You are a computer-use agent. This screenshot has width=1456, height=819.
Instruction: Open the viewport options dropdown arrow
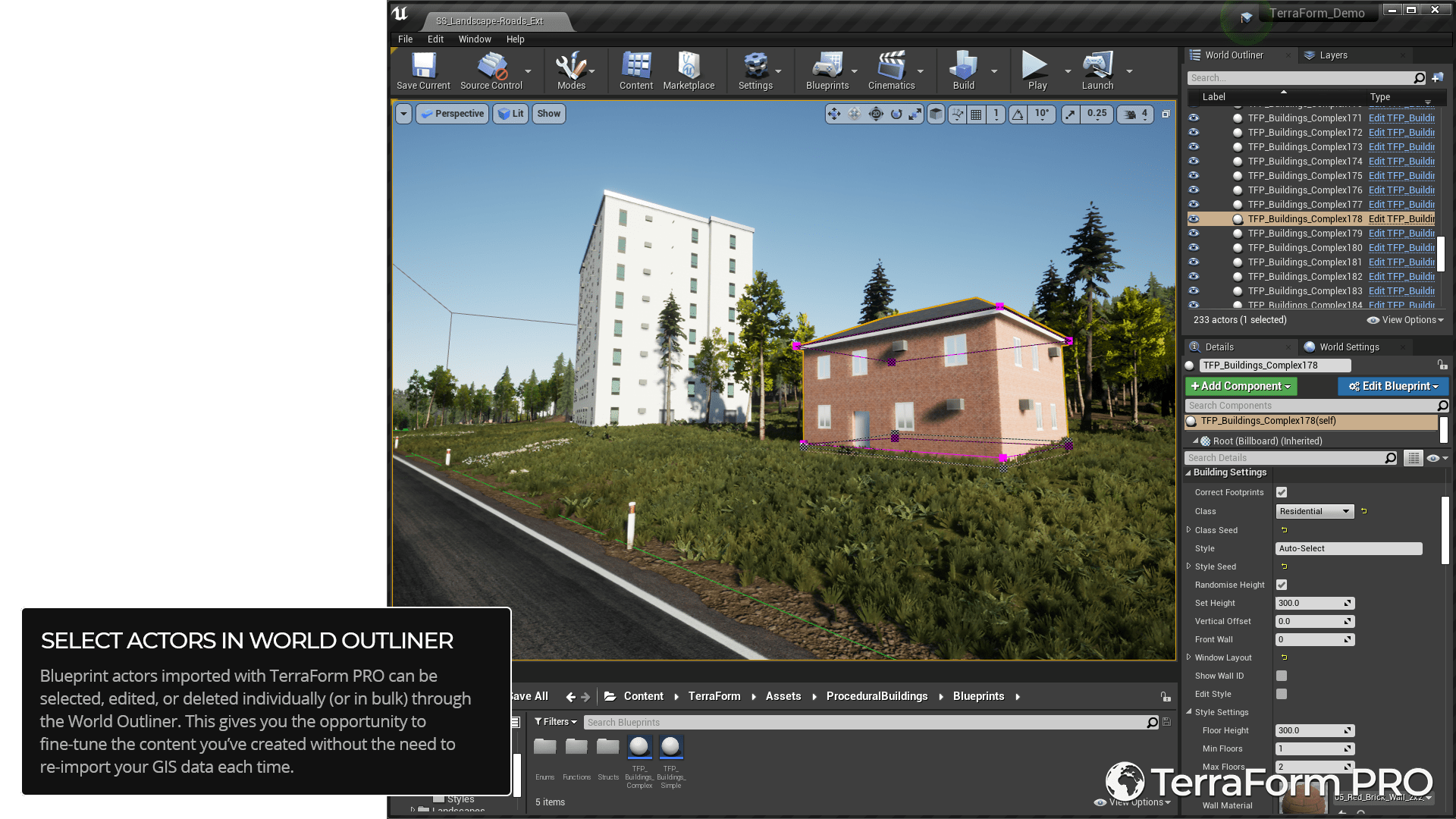[403, 114]
